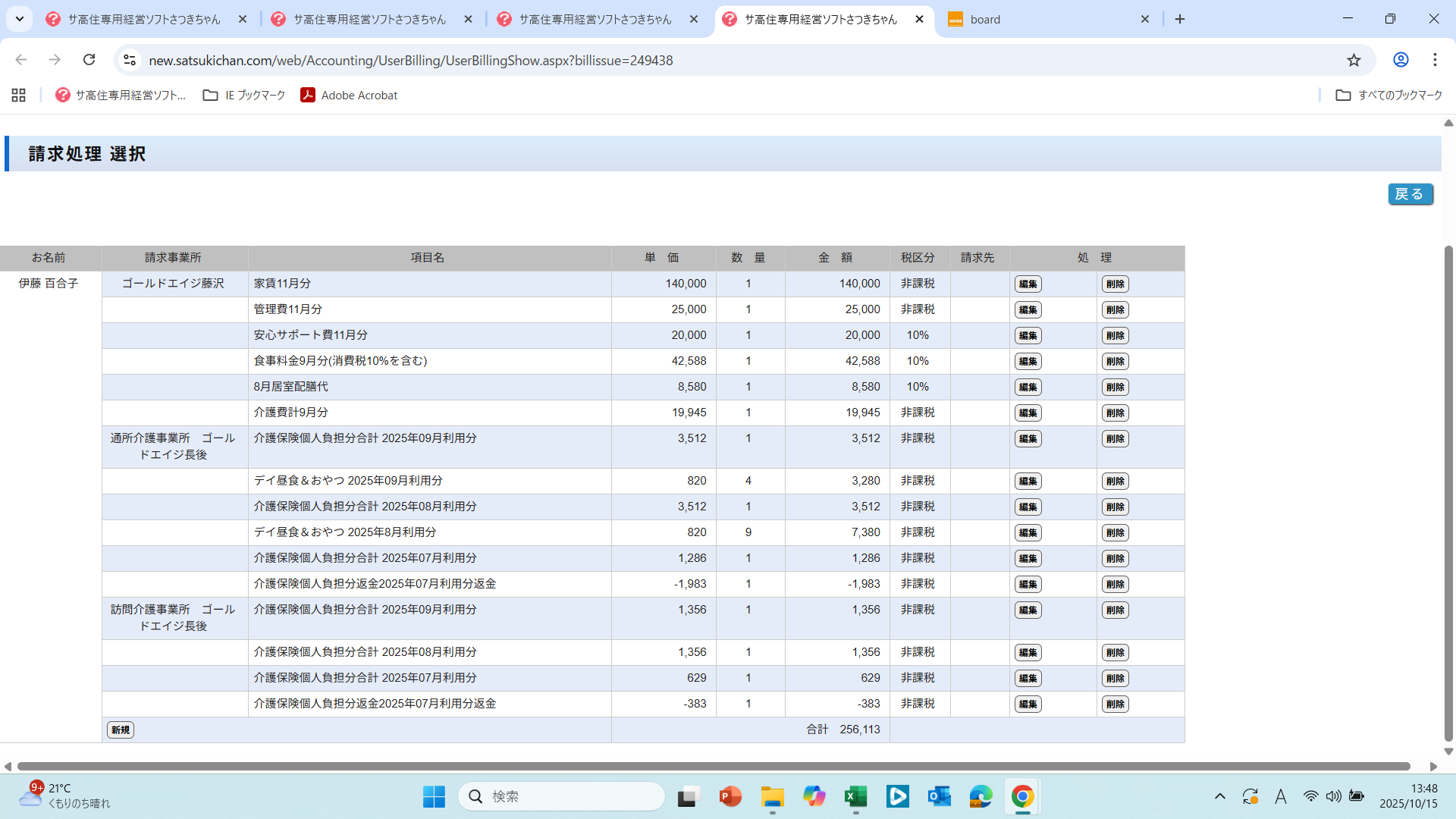Click 削除 for 管理費11月分 row
1456x819 pixels.
point(1115,309)
